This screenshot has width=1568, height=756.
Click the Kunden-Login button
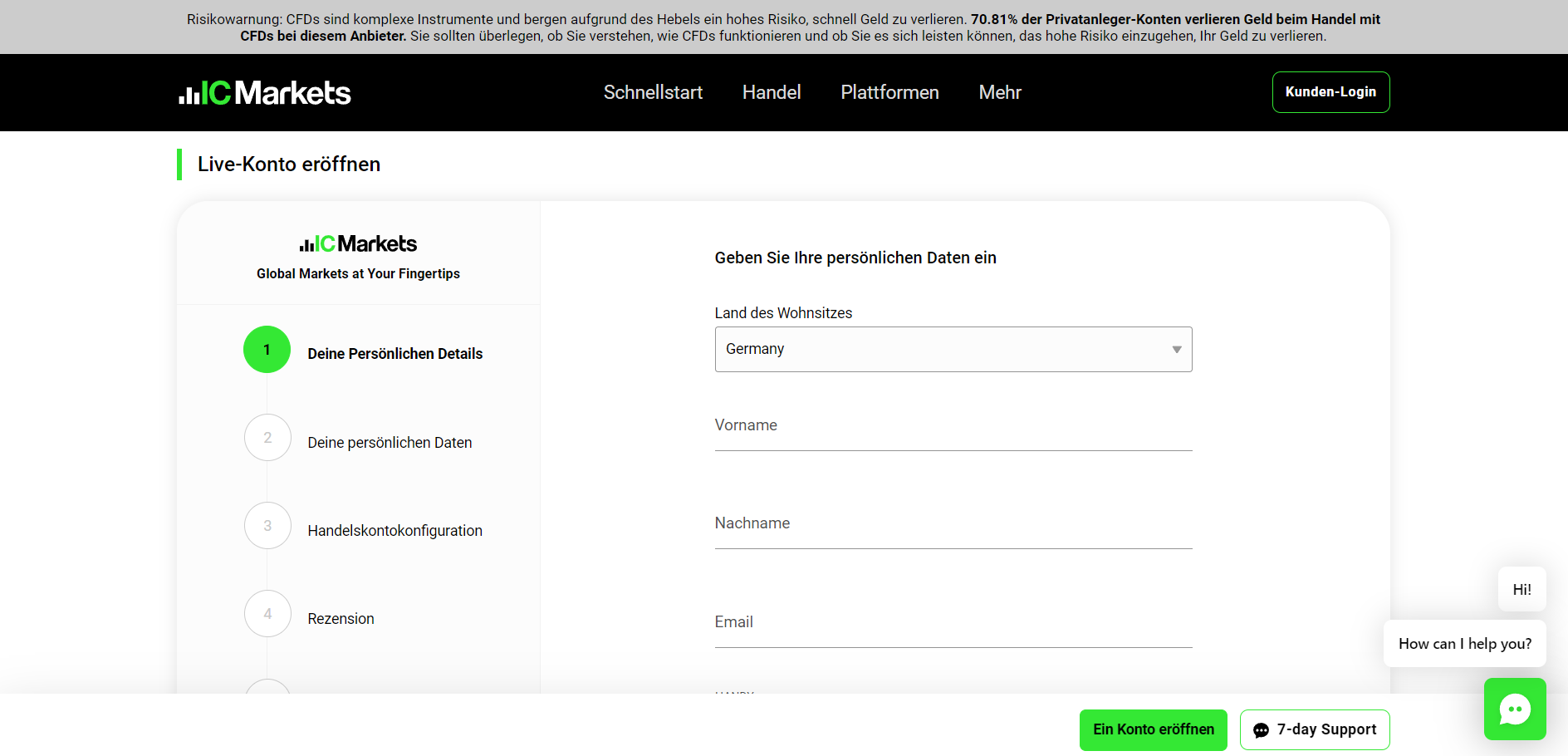click(1330, 92)
